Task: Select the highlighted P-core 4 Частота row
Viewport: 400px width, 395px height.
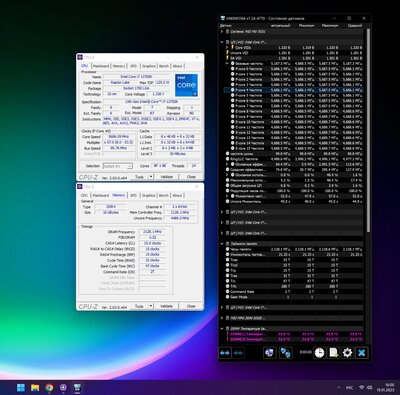Action: (x=293, y=90)
